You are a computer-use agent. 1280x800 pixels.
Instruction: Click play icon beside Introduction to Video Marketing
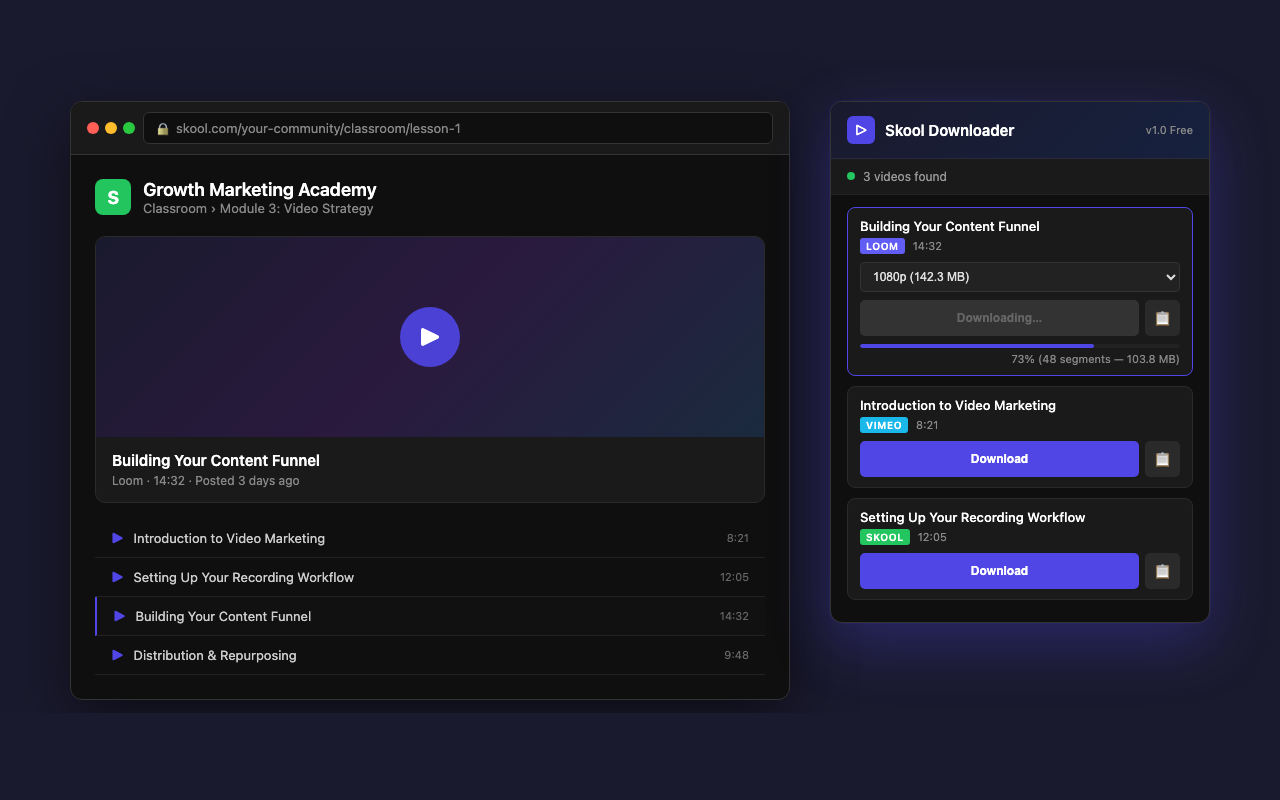pos(117,538)
